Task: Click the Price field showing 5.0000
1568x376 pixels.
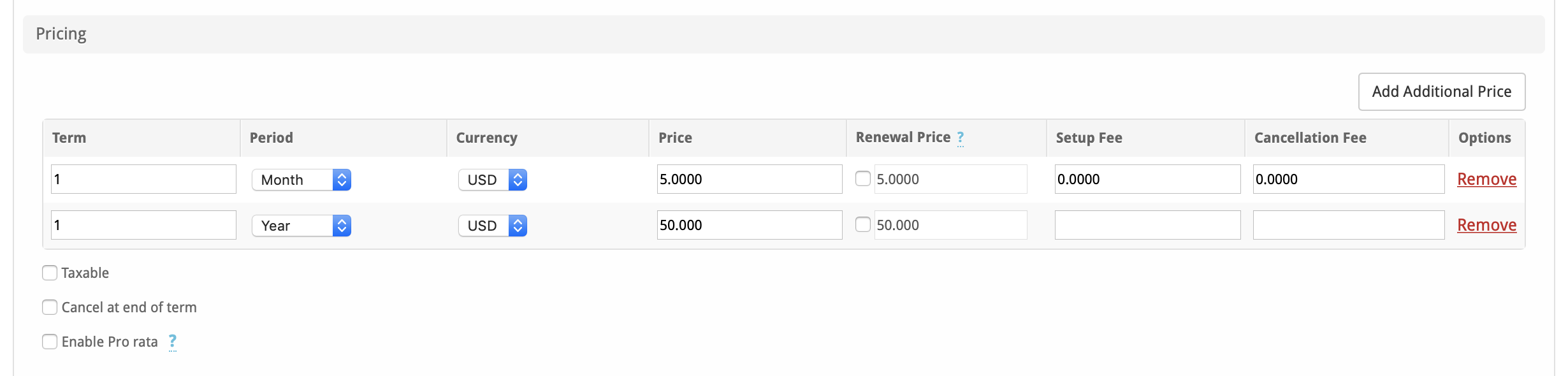Action: click(x=749, y=179)
